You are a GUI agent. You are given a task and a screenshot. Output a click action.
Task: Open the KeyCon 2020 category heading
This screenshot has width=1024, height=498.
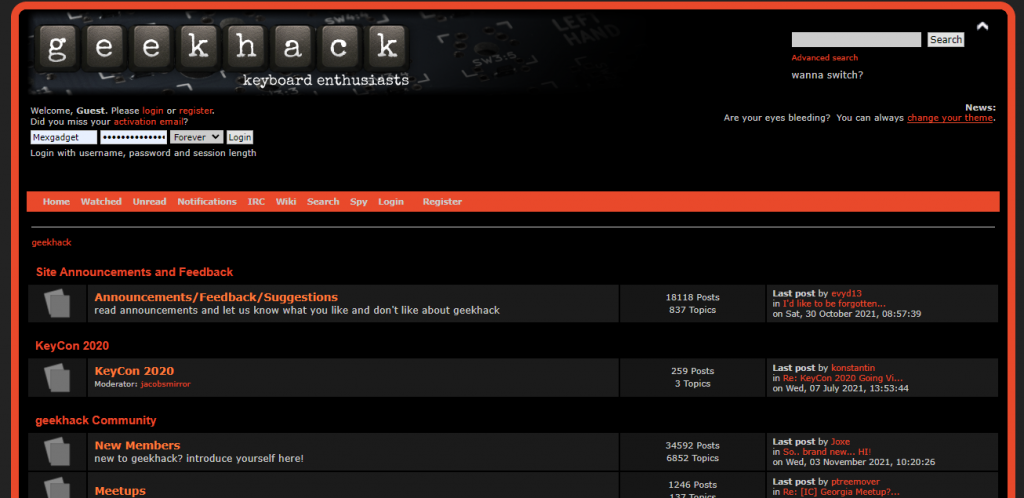(x=72, y=346)
